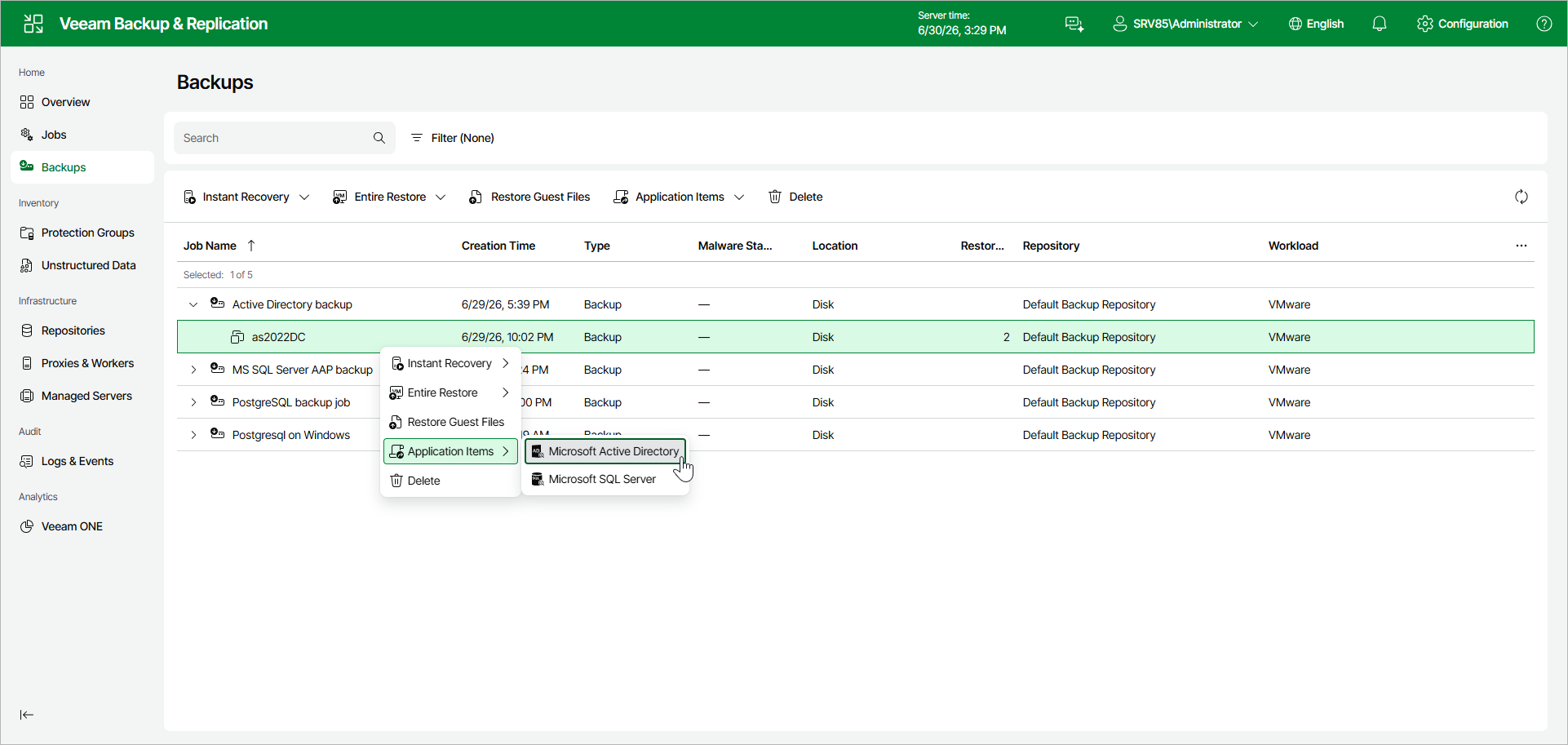Open the Instant Recovery toolbar dropdown
The height and width of the screenshot is (745, 1568).
coord(246,197)
